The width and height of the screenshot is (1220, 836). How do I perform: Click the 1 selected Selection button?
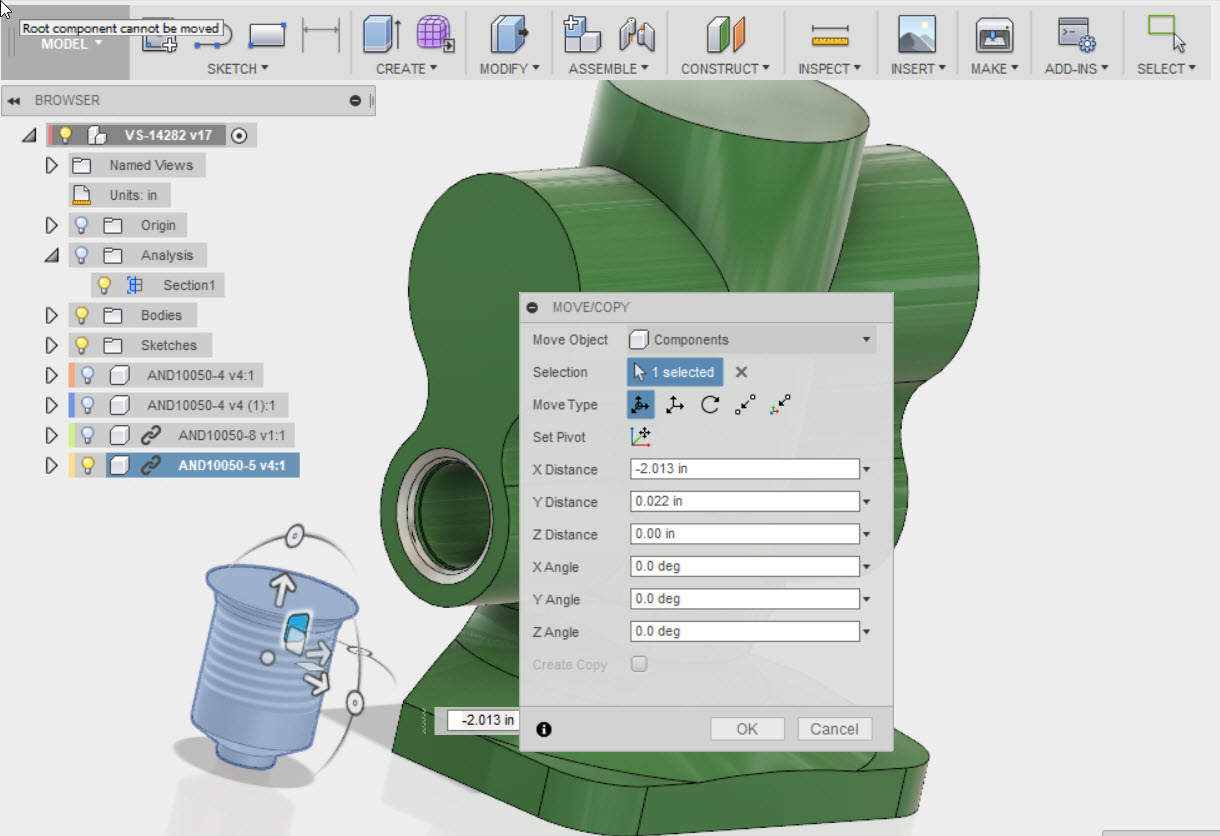pyautogui.click(x=675, y=372)
